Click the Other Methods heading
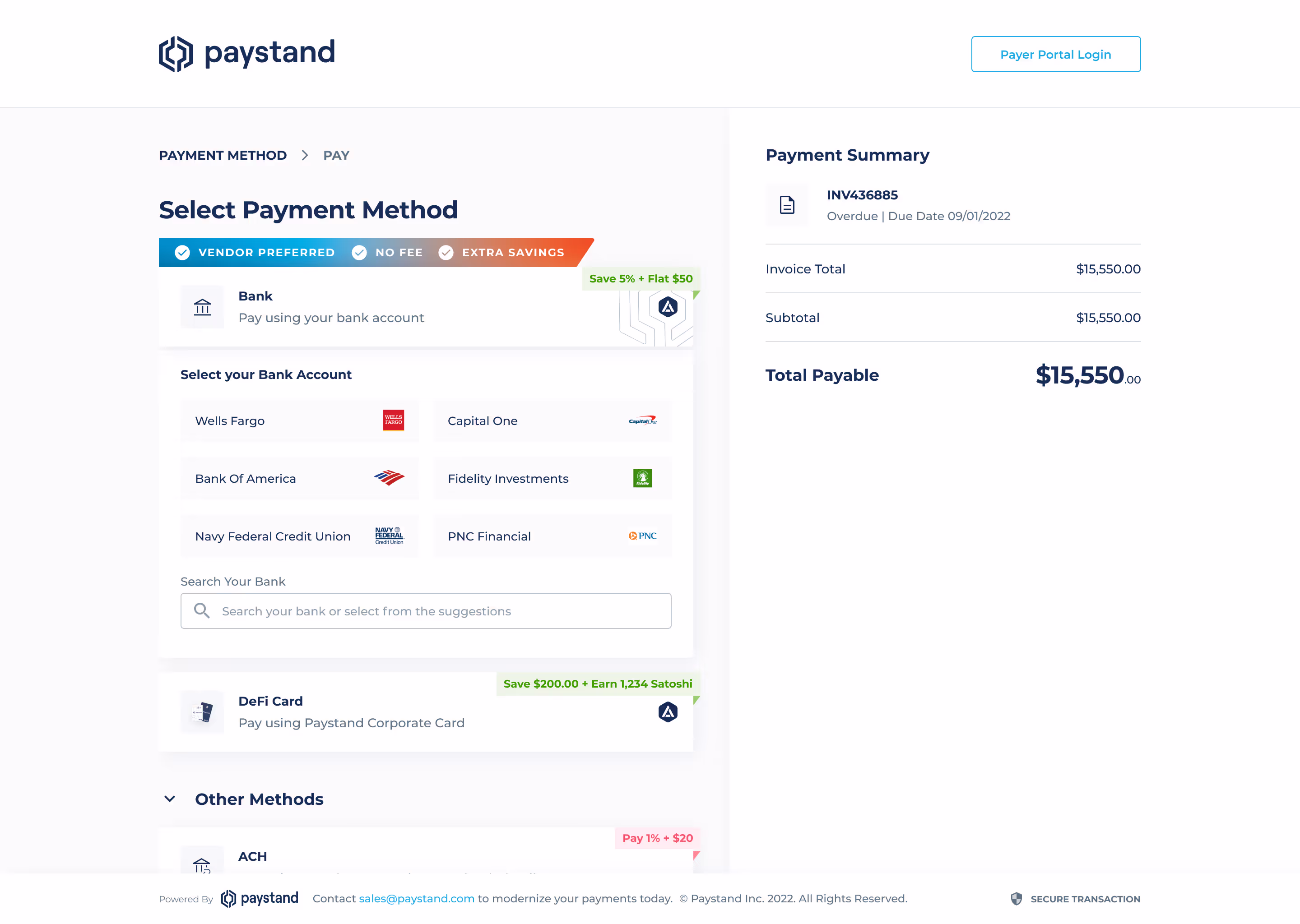 point(259,799)
